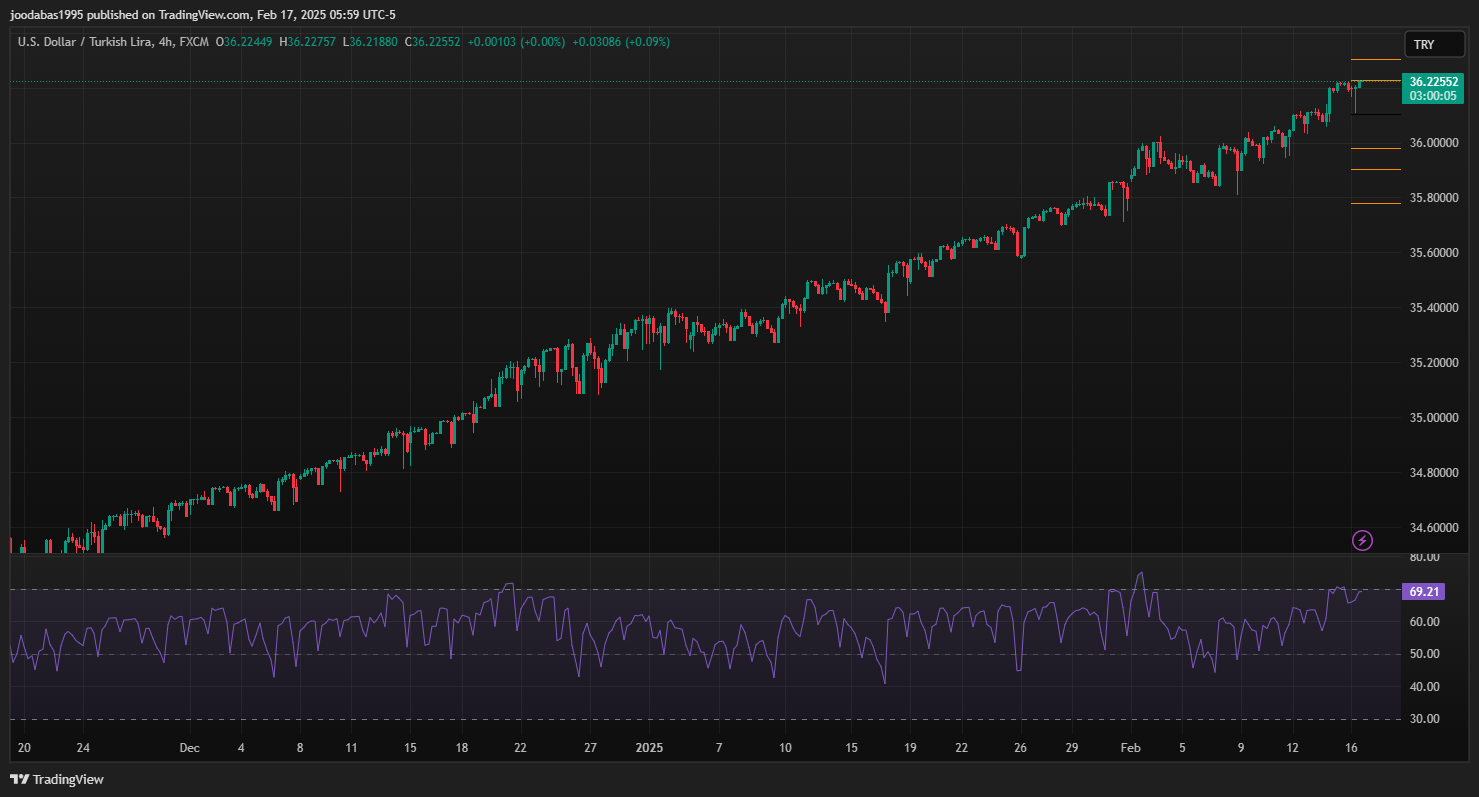
Task: Click the purple lightning bolt icon
Action: (x=1363, y=541)
